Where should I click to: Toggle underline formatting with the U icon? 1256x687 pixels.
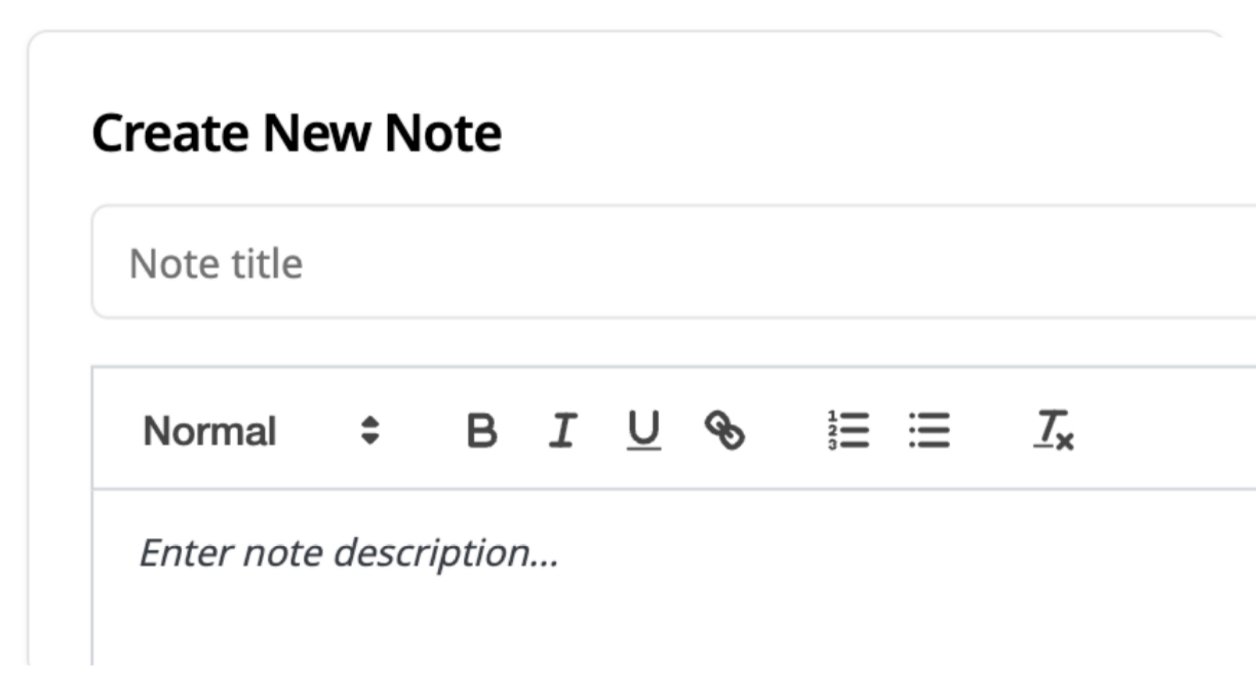coord(644,431)
